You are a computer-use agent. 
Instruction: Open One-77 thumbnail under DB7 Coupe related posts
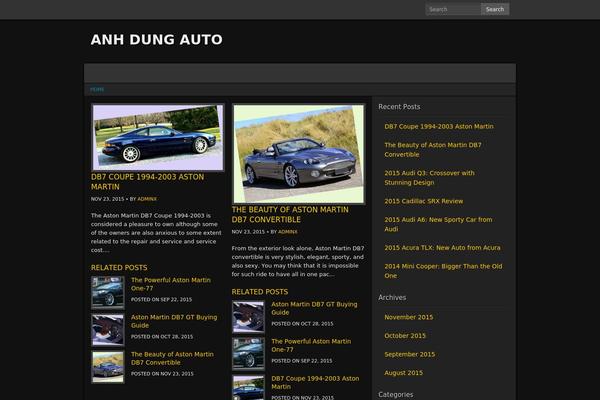point(108,292)
